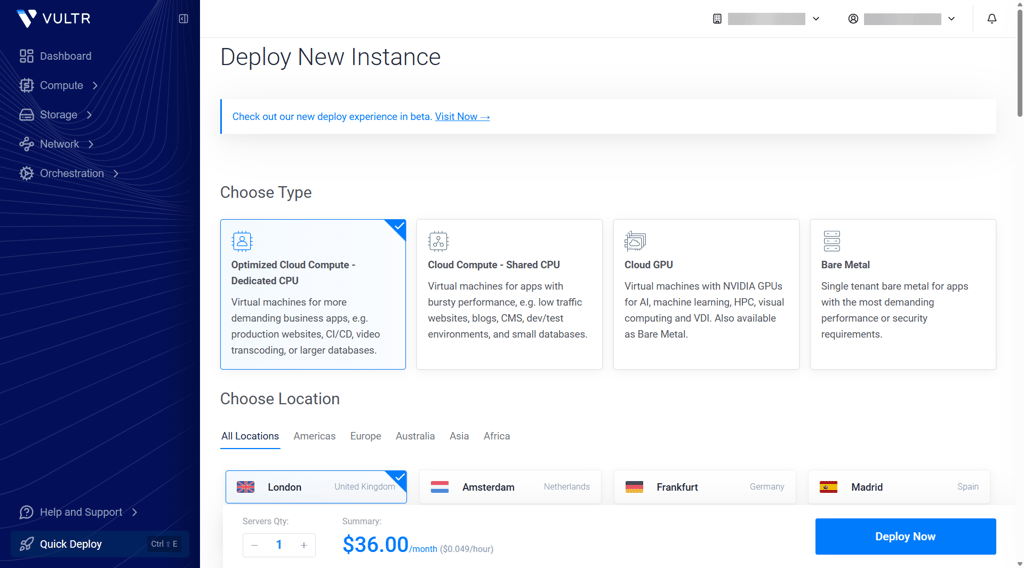
Task: Click the Choose Location heading
Action: click(280, 399)
